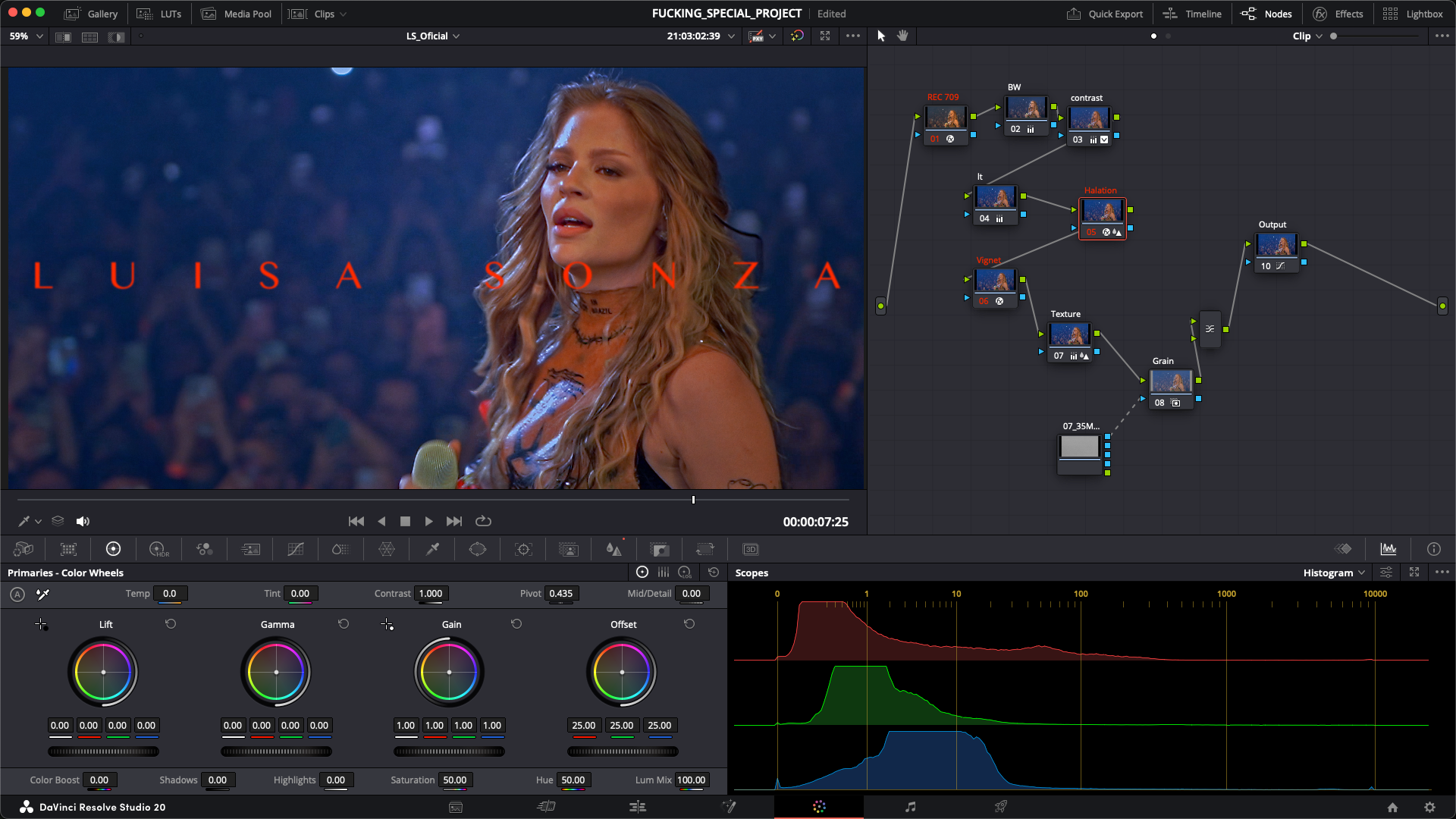Image resolution: width=1456 pixels, height=819 pixels.
Task: Open the Power Window palette
Action: point(478,549)
